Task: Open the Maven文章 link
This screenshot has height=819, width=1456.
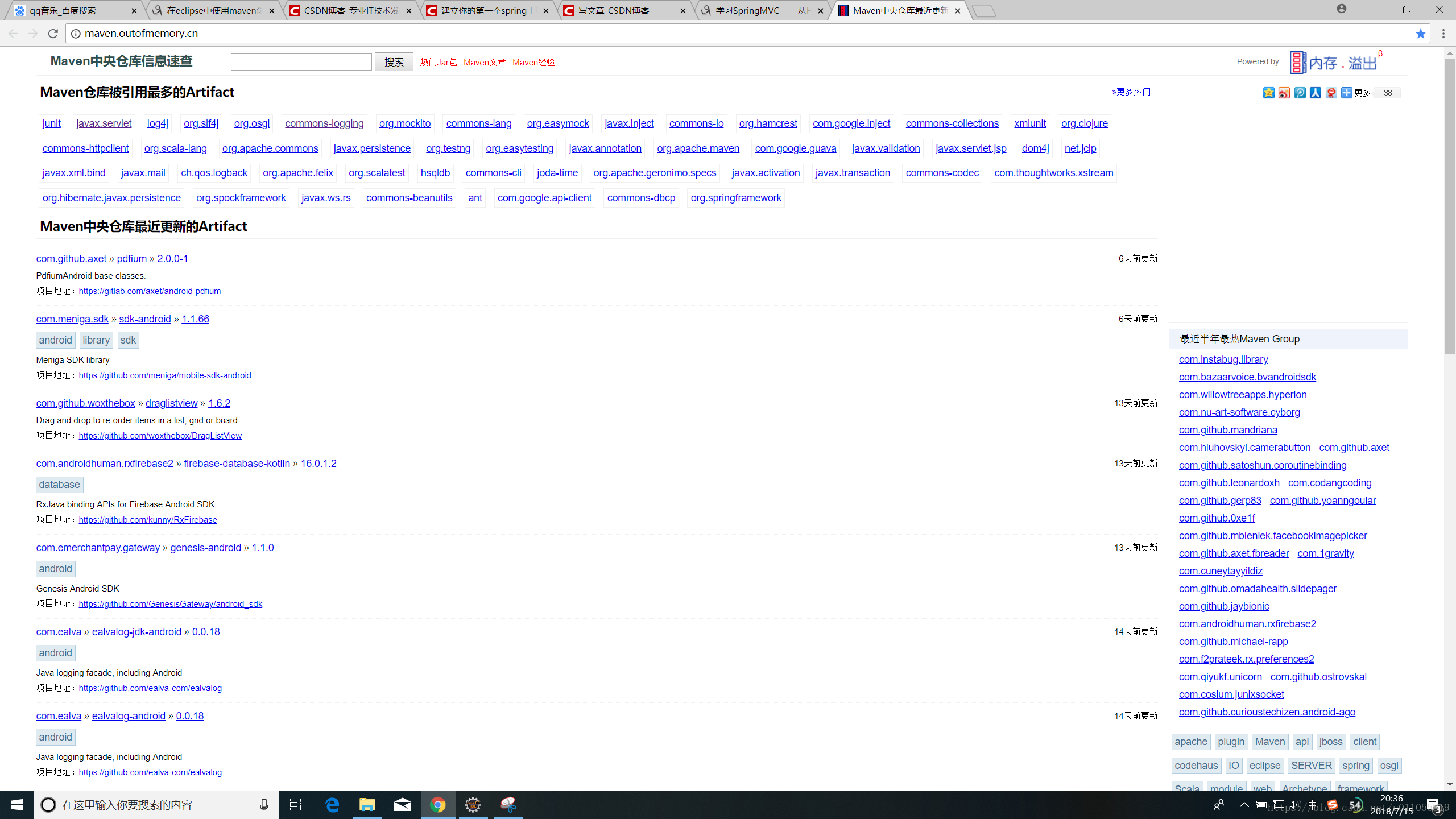Action: tap(485, 63)
